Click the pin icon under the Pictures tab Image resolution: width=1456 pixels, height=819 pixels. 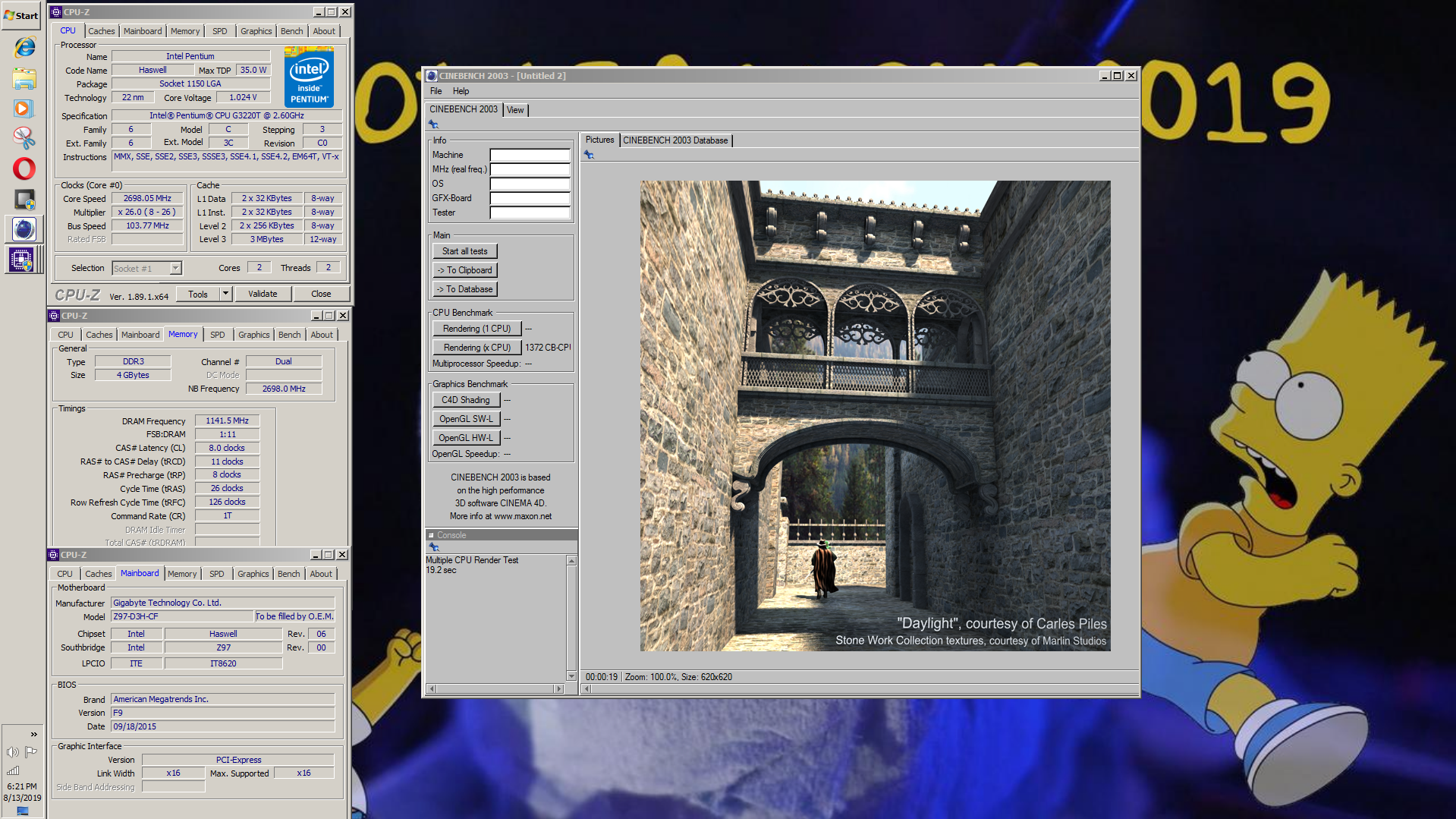click(589, 155)
